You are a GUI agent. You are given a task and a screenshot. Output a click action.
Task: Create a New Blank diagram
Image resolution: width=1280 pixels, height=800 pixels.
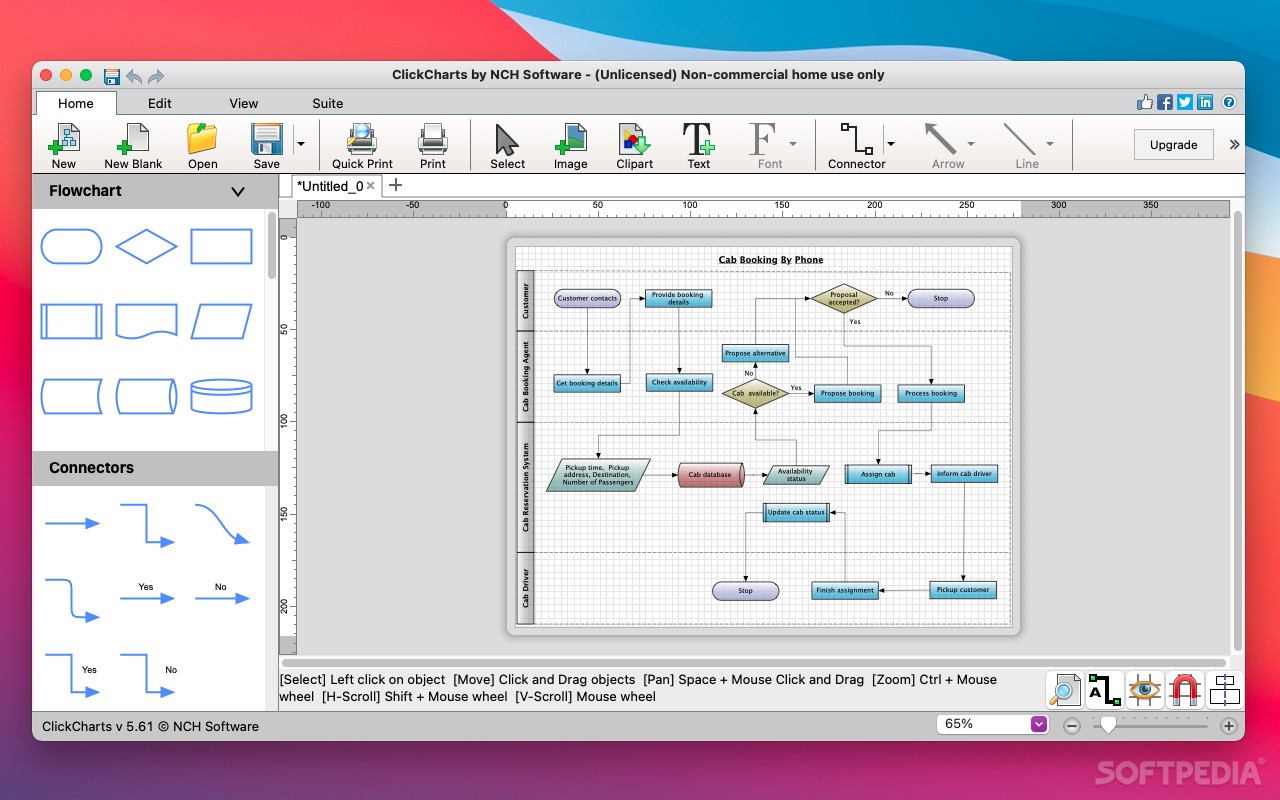click(133, 144)
